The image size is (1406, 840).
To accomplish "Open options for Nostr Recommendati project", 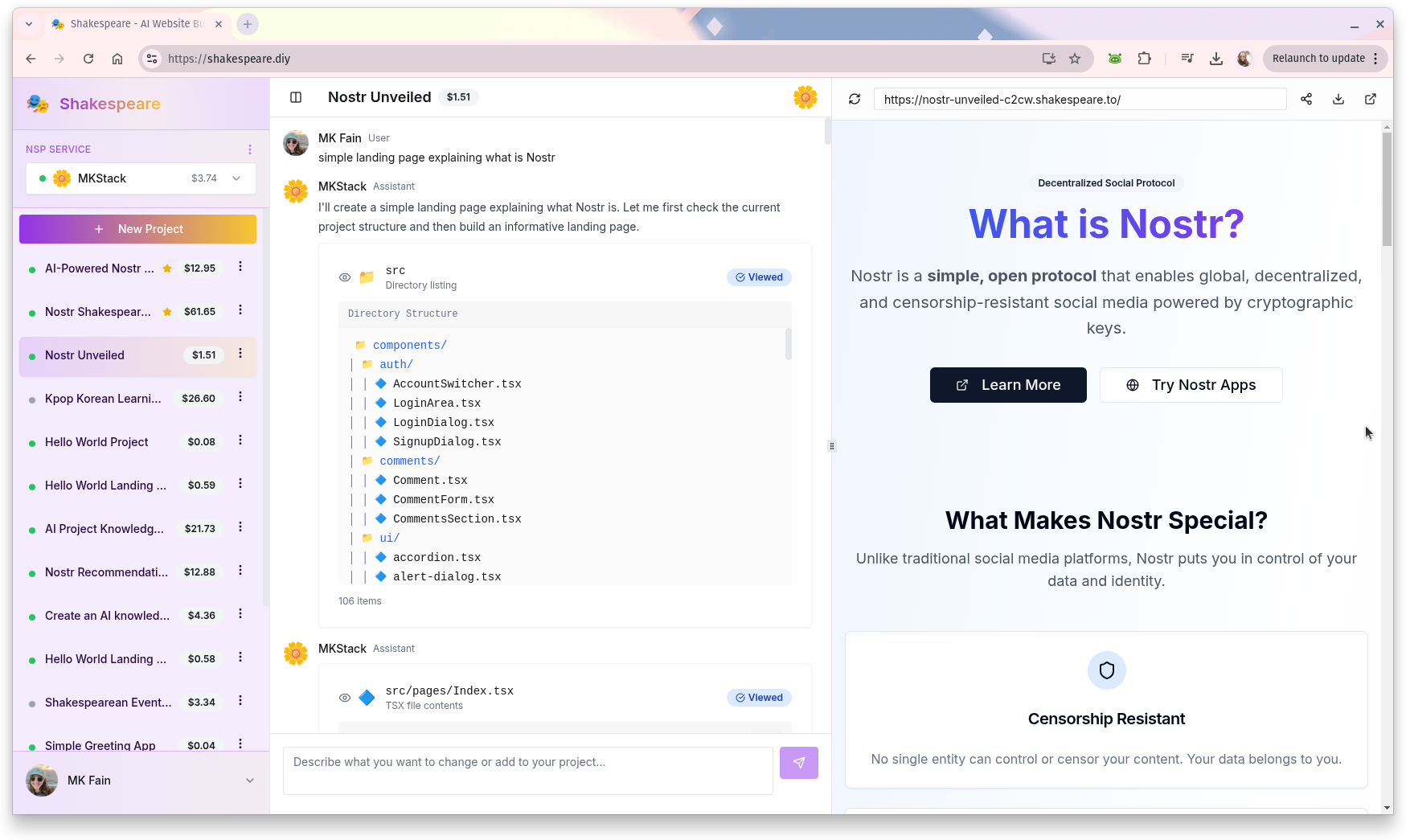I will [x=240, y=571].
